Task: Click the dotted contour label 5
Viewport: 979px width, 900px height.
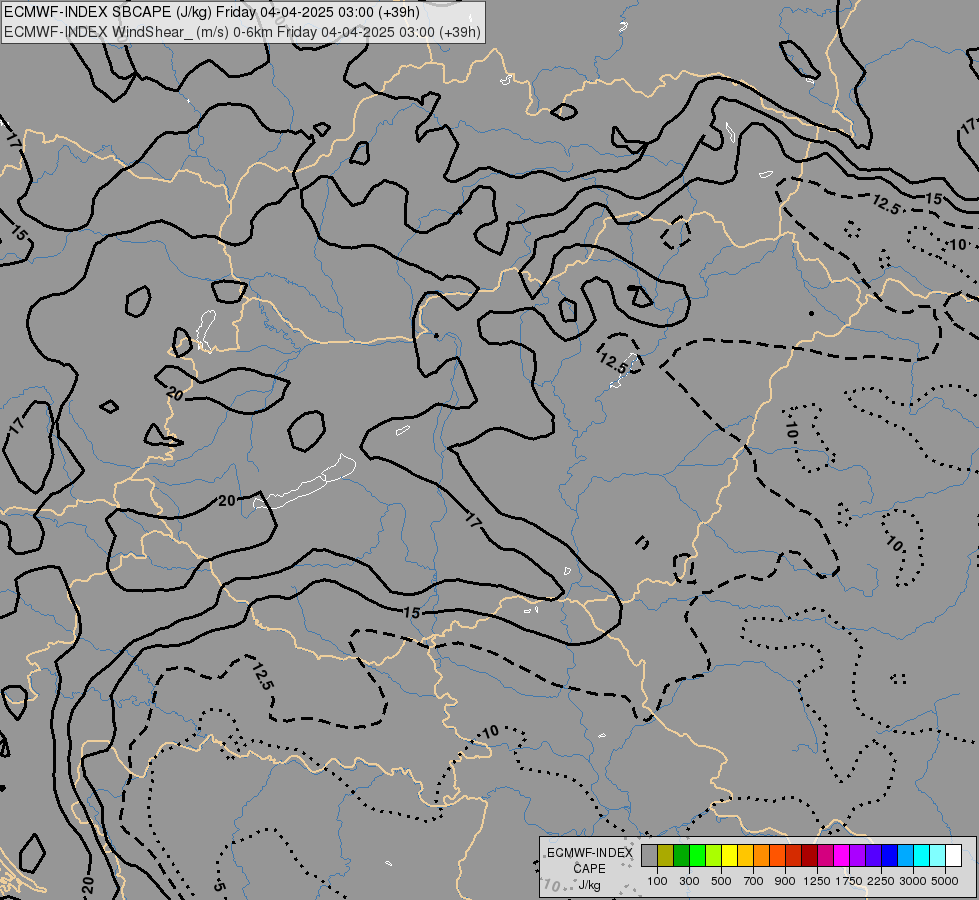Action: 219,886
